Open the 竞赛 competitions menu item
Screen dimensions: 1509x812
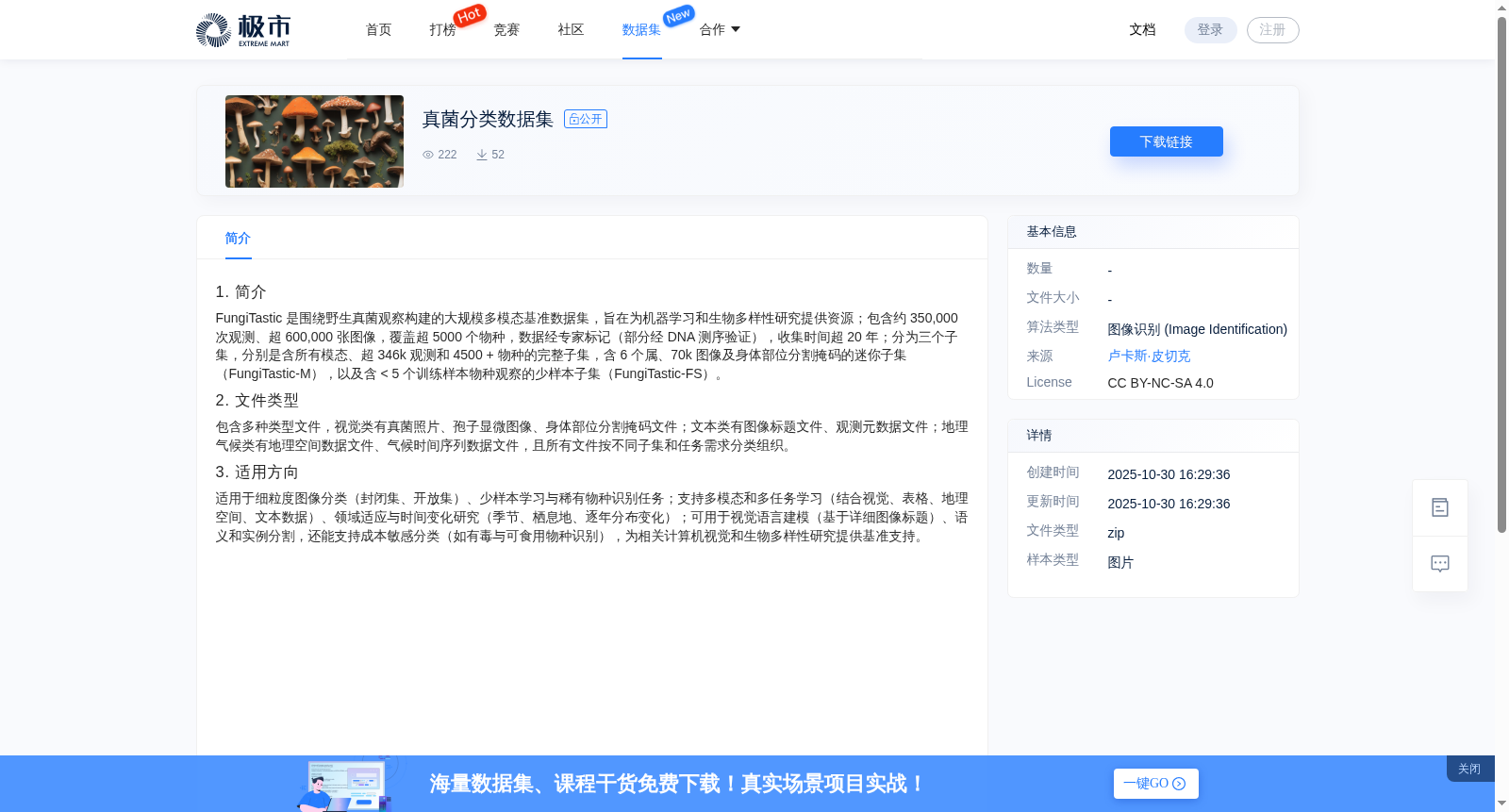point(507,29)
